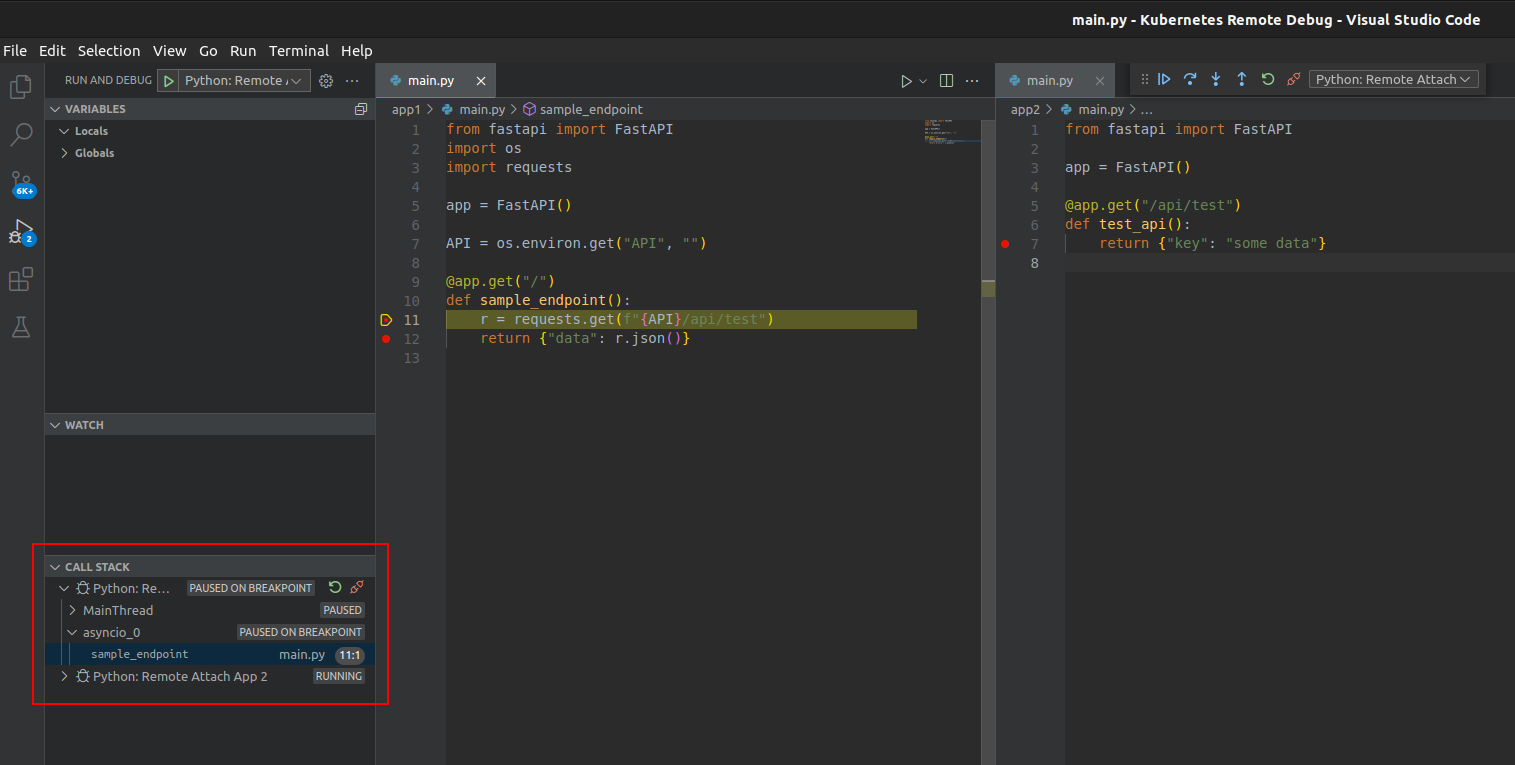Open the Edit menu

[52, 51]
